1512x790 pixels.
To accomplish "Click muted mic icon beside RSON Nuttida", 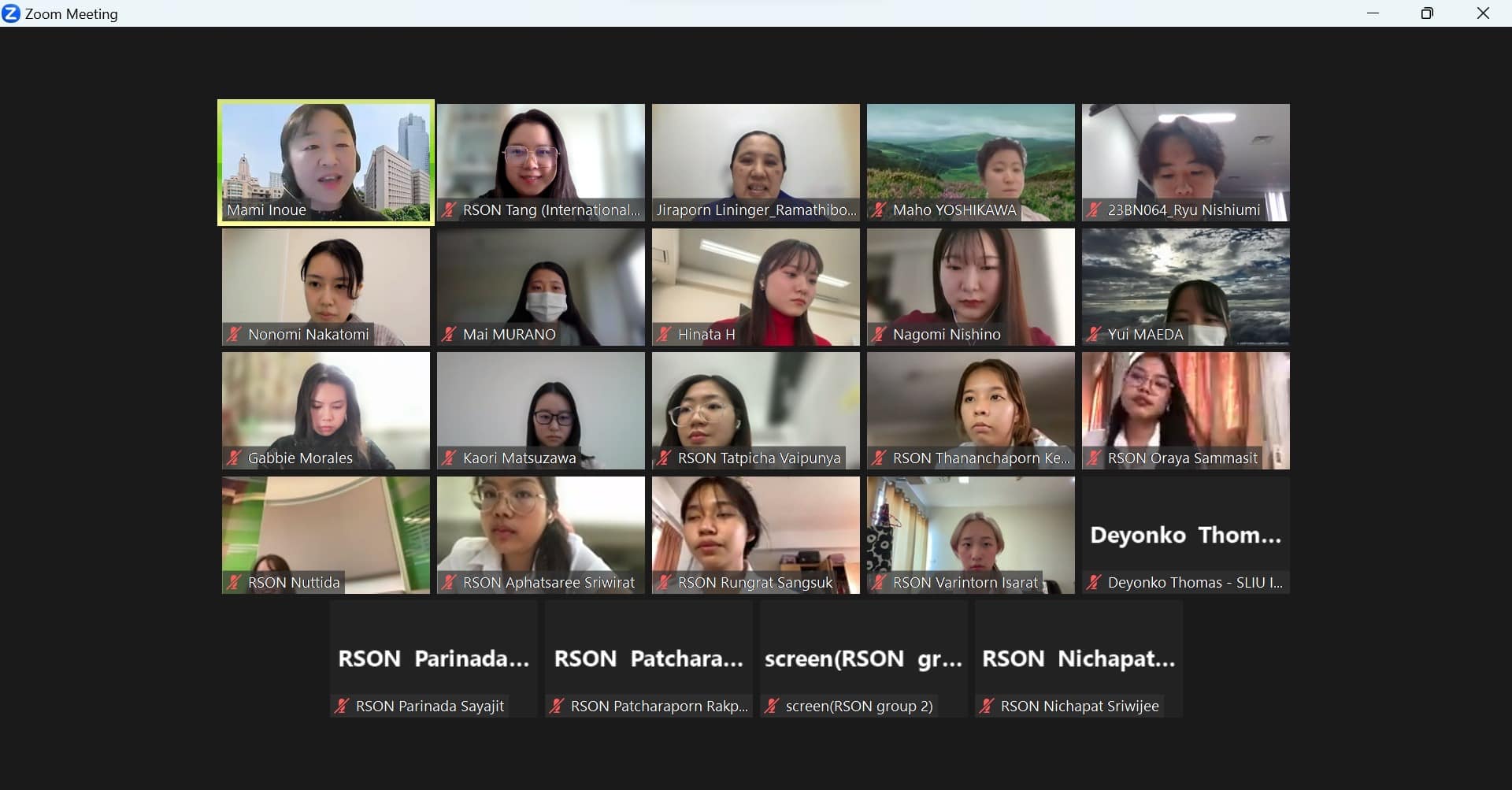I will (234, 583).
